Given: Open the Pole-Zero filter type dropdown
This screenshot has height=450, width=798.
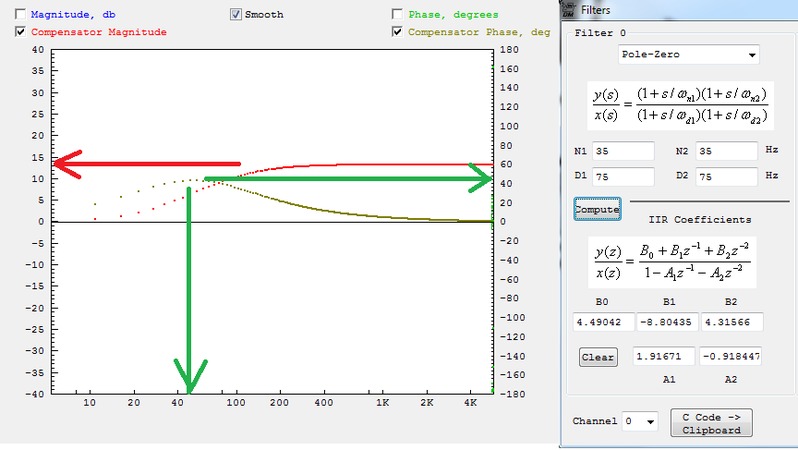Looking at the screenshot, I should tap(687, 54).
